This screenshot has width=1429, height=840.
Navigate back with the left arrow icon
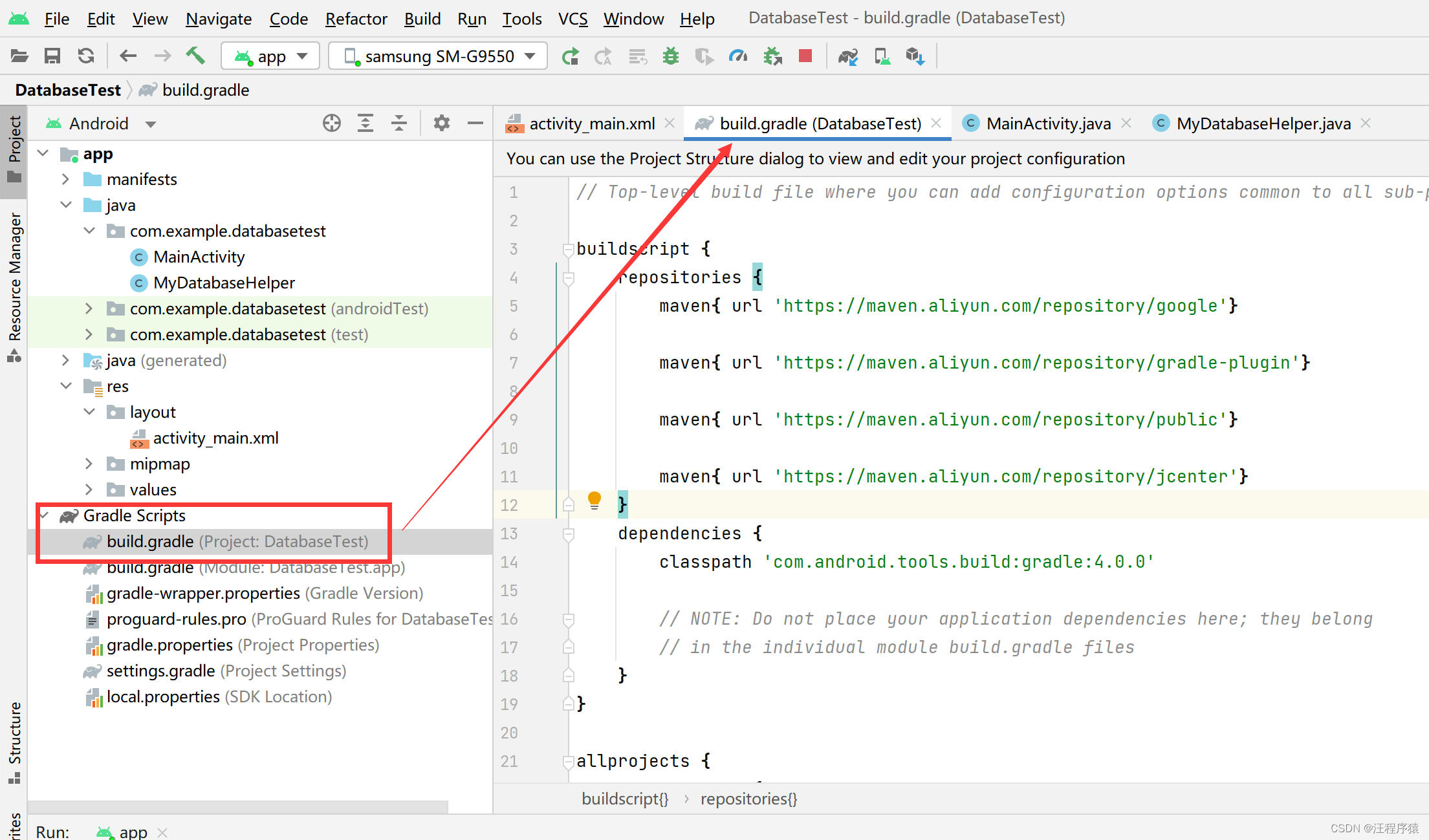(x=128, y=56)
